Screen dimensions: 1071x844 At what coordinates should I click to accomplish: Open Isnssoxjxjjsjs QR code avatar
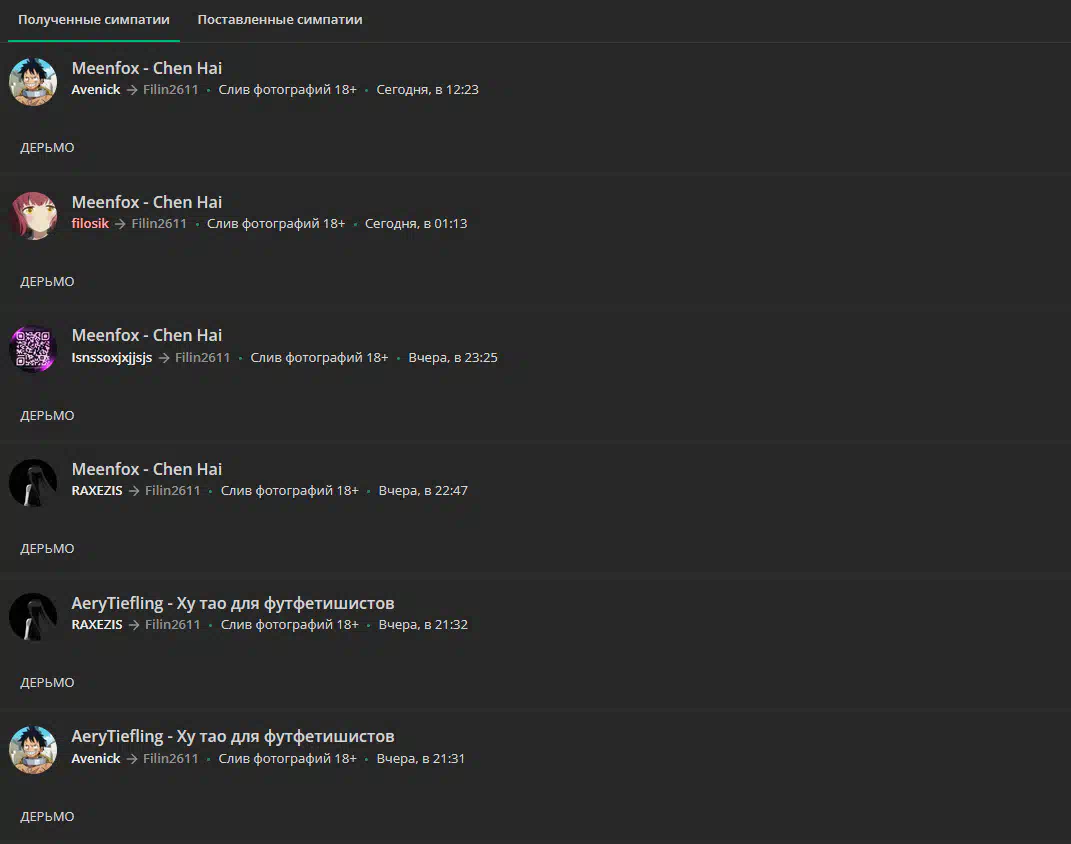click(33, 349)
